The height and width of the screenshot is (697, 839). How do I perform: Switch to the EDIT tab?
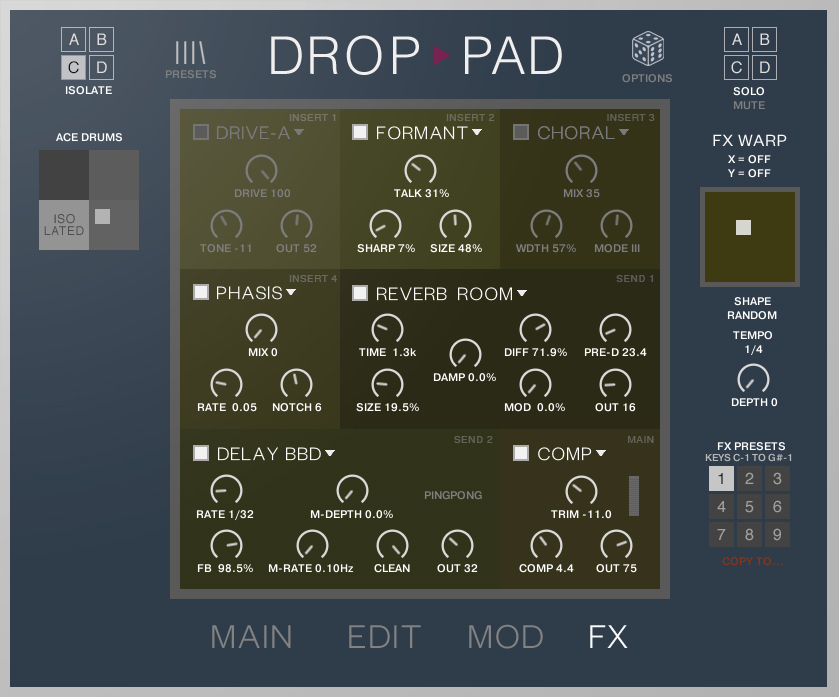click(384, 637)
